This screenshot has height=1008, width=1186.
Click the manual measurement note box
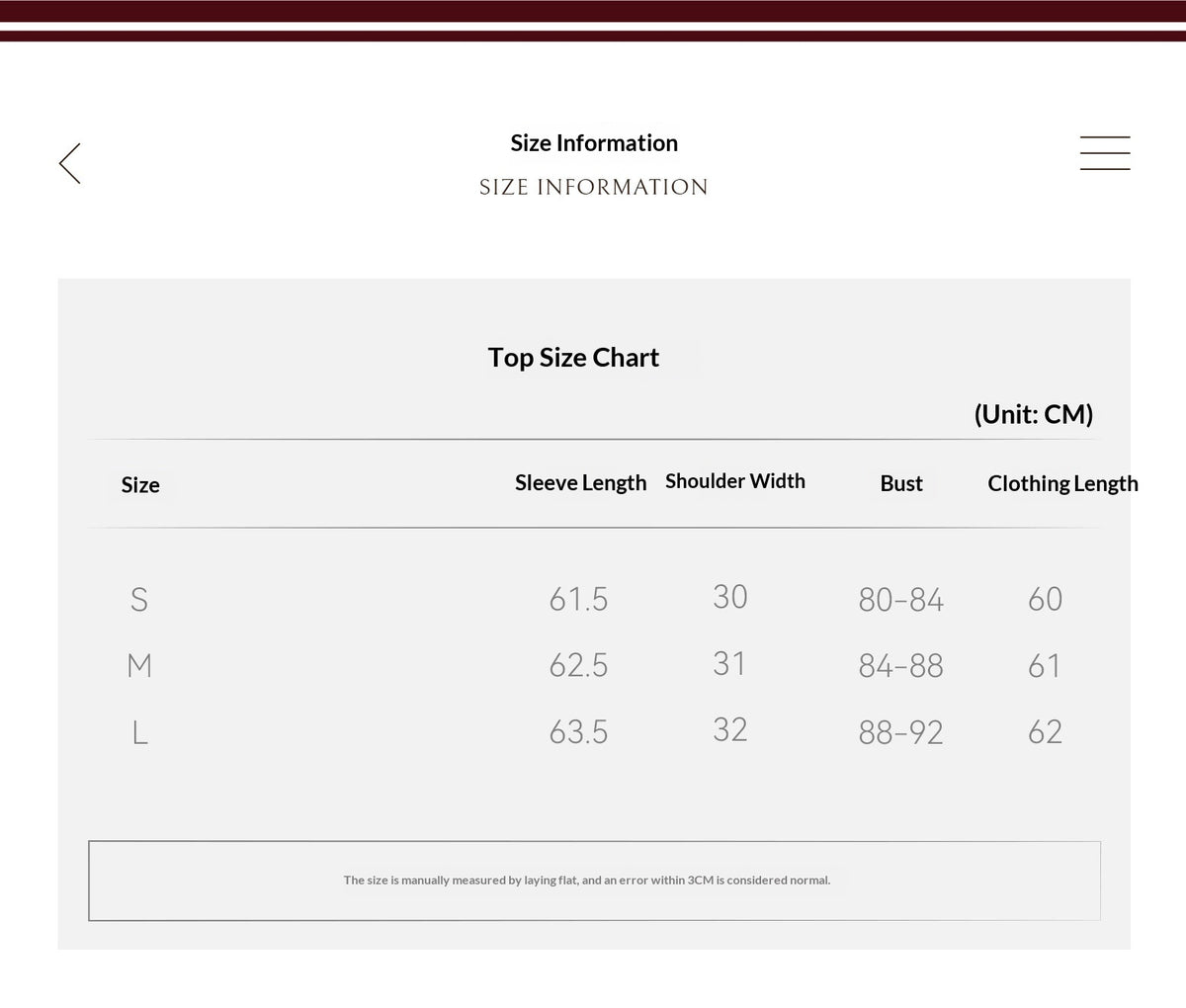(594, 881)
